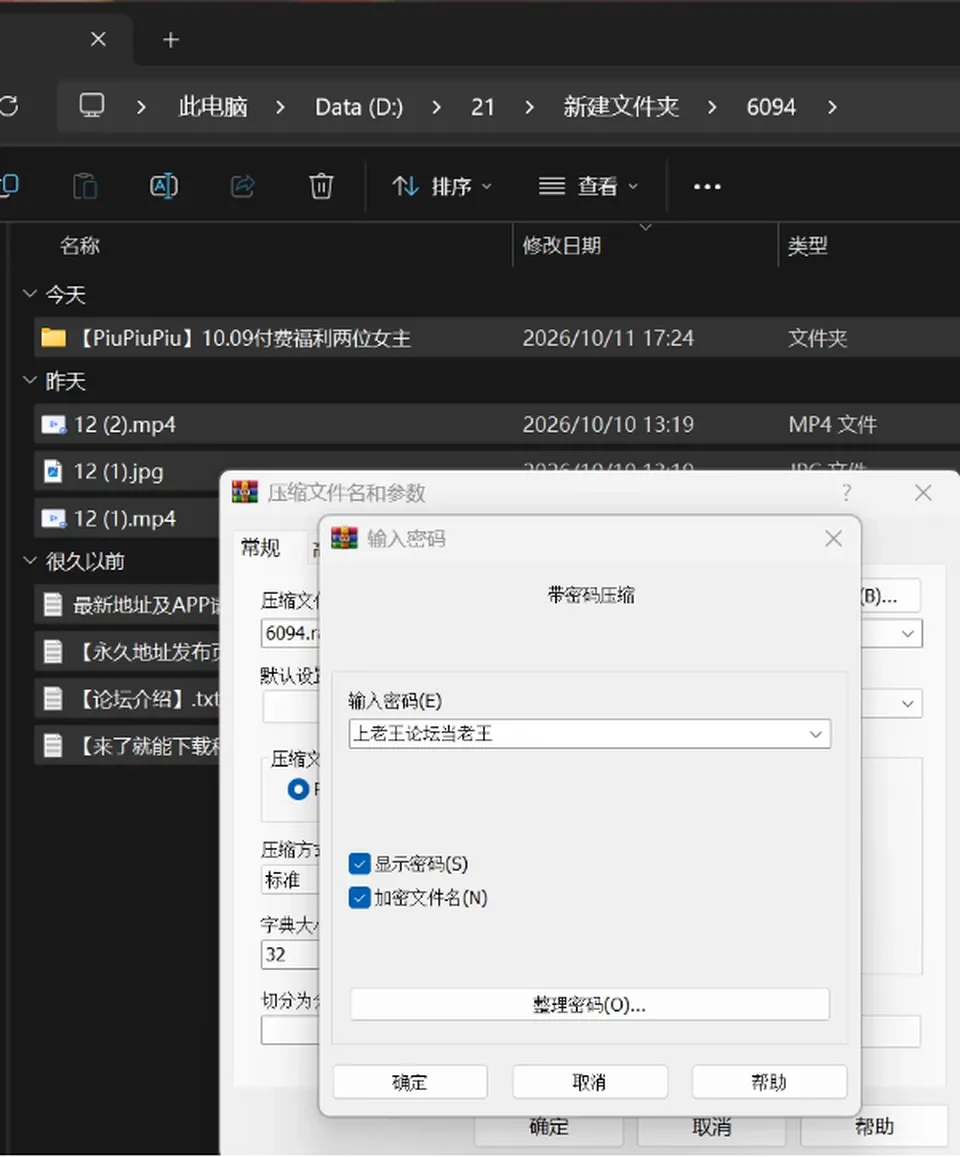Click the WinRAR icon in 压缩文件名和参数 title bar
The height and width of the screenshot is (1157, 960).
(245, 492)
